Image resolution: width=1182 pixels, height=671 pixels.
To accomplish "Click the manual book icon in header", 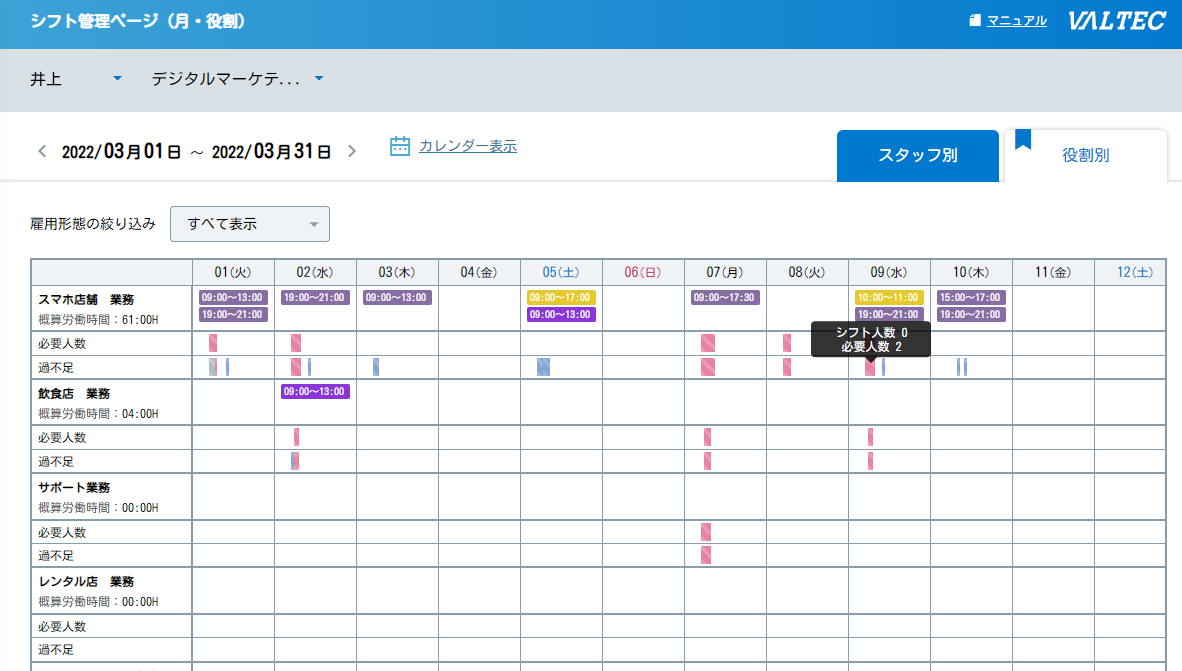I will point(975,20).
